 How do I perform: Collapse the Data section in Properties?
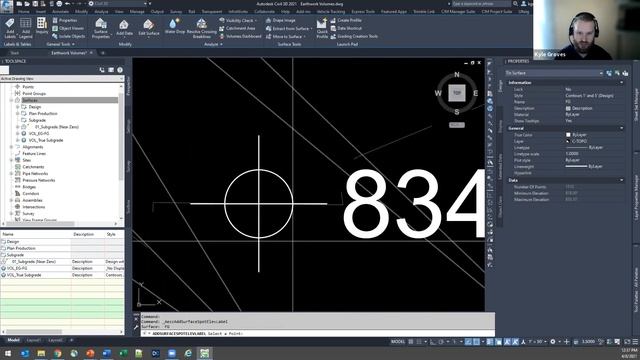pos(622,180)
